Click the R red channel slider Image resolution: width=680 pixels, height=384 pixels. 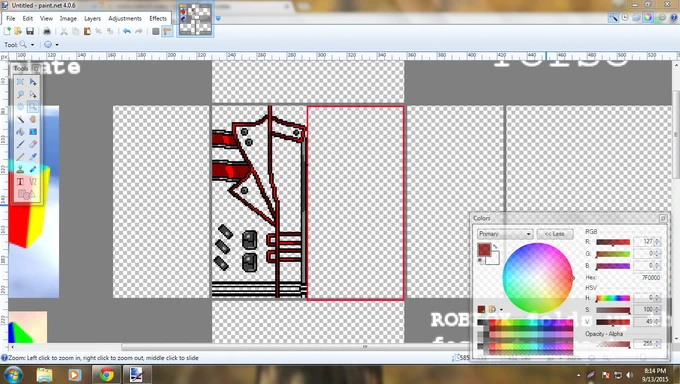[x=613, y=242]
